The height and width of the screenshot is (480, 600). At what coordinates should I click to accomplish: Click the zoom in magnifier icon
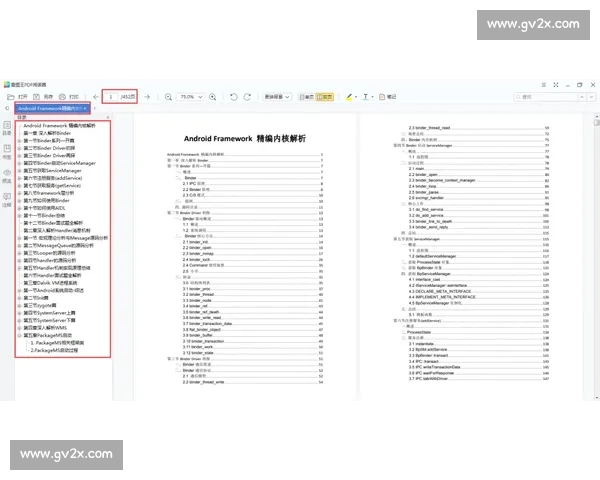[x=213, y=97]
